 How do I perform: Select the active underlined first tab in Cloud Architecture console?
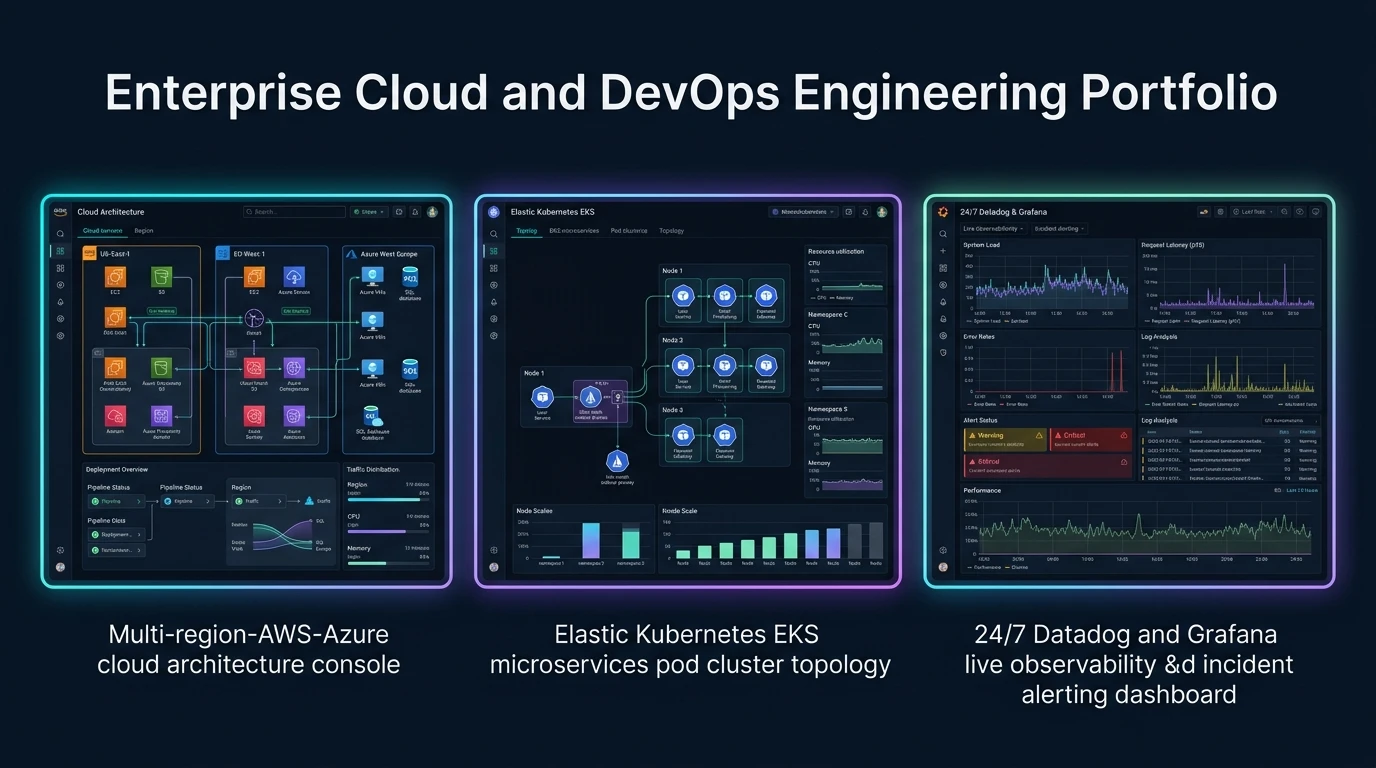[103, 231]
